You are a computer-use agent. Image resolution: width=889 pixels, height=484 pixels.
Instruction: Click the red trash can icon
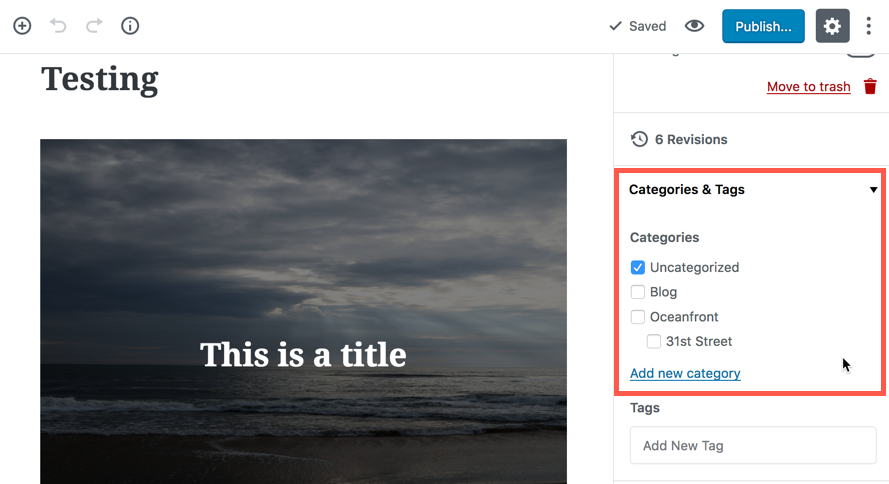click(x=870, y=87)
